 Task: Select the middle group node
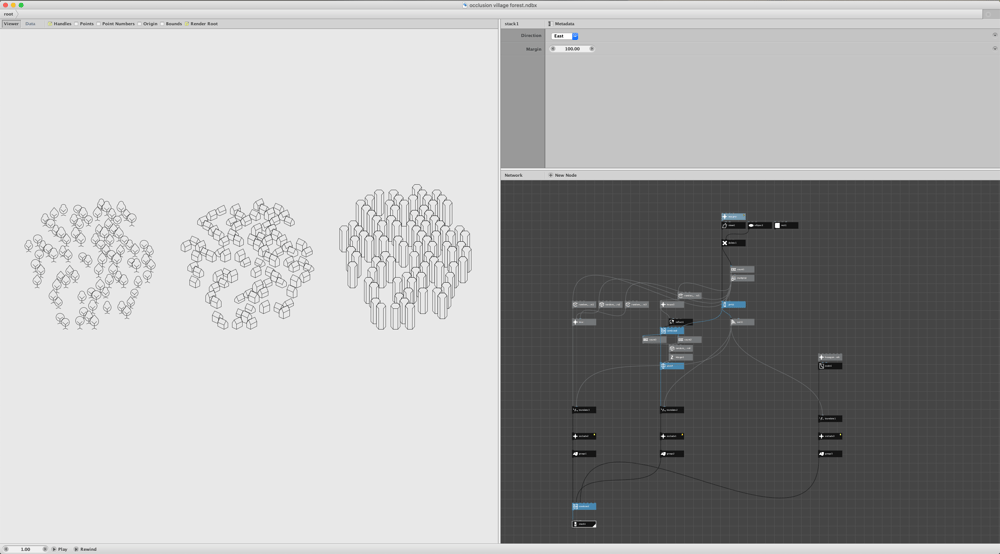pos(672,454)
